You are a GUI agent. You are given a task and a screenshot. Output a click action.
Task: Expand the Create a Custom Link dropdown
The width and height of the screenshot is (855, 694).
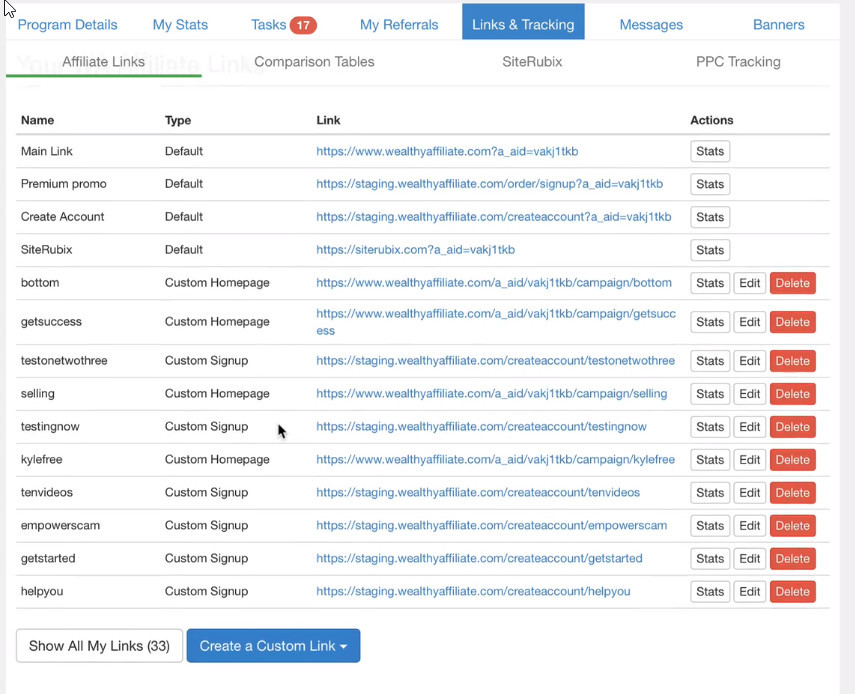(x=273, y=645)
